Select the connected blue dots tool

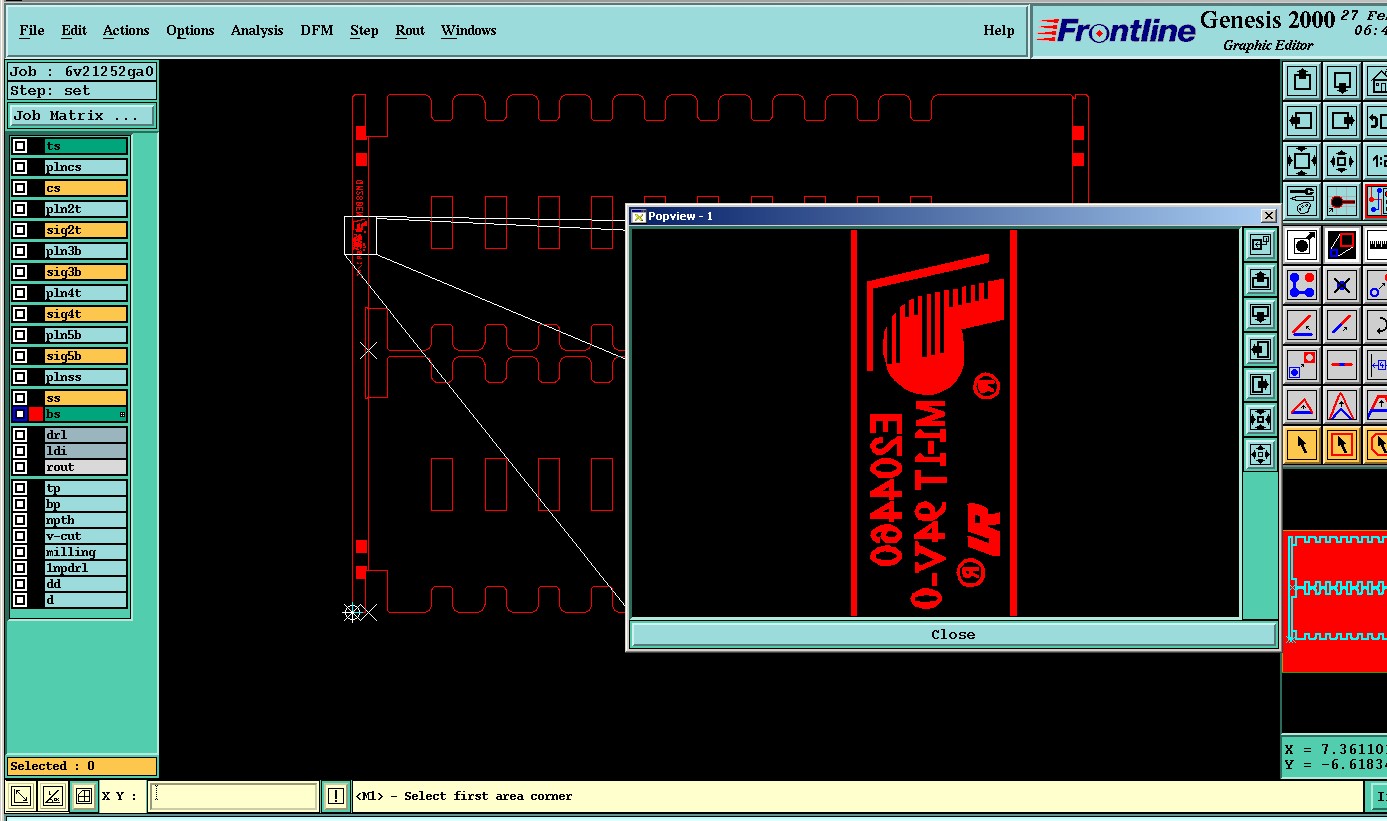point(1301,285)
